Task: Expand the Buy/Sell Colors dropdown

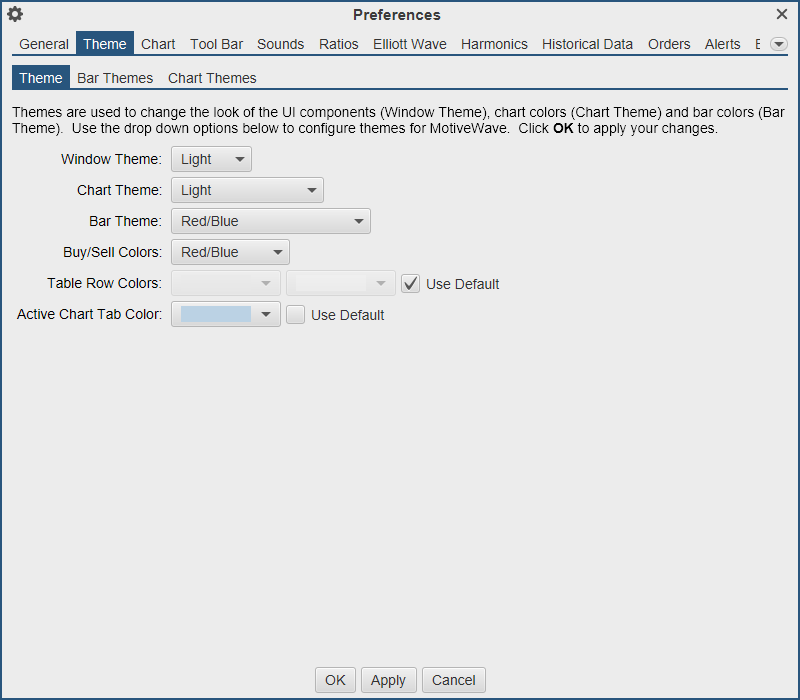Action: [x=230, y=253]
